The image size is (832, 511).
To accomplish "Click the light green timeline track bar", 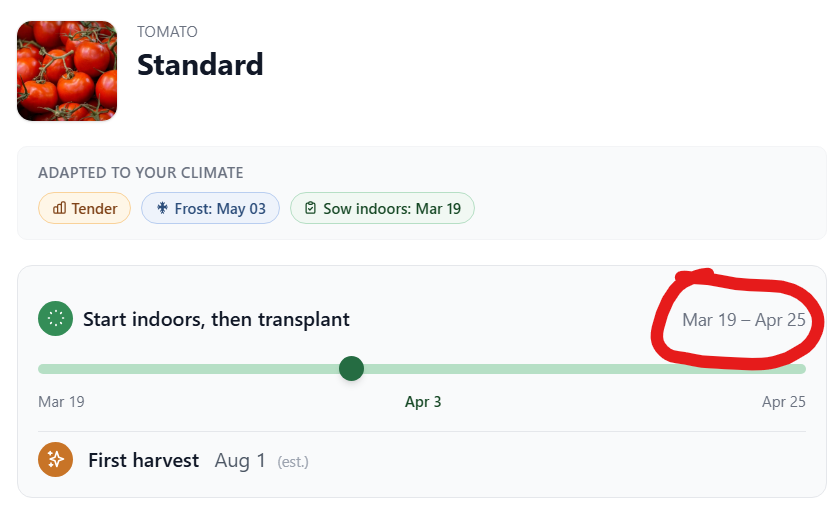I will point(580,369).
